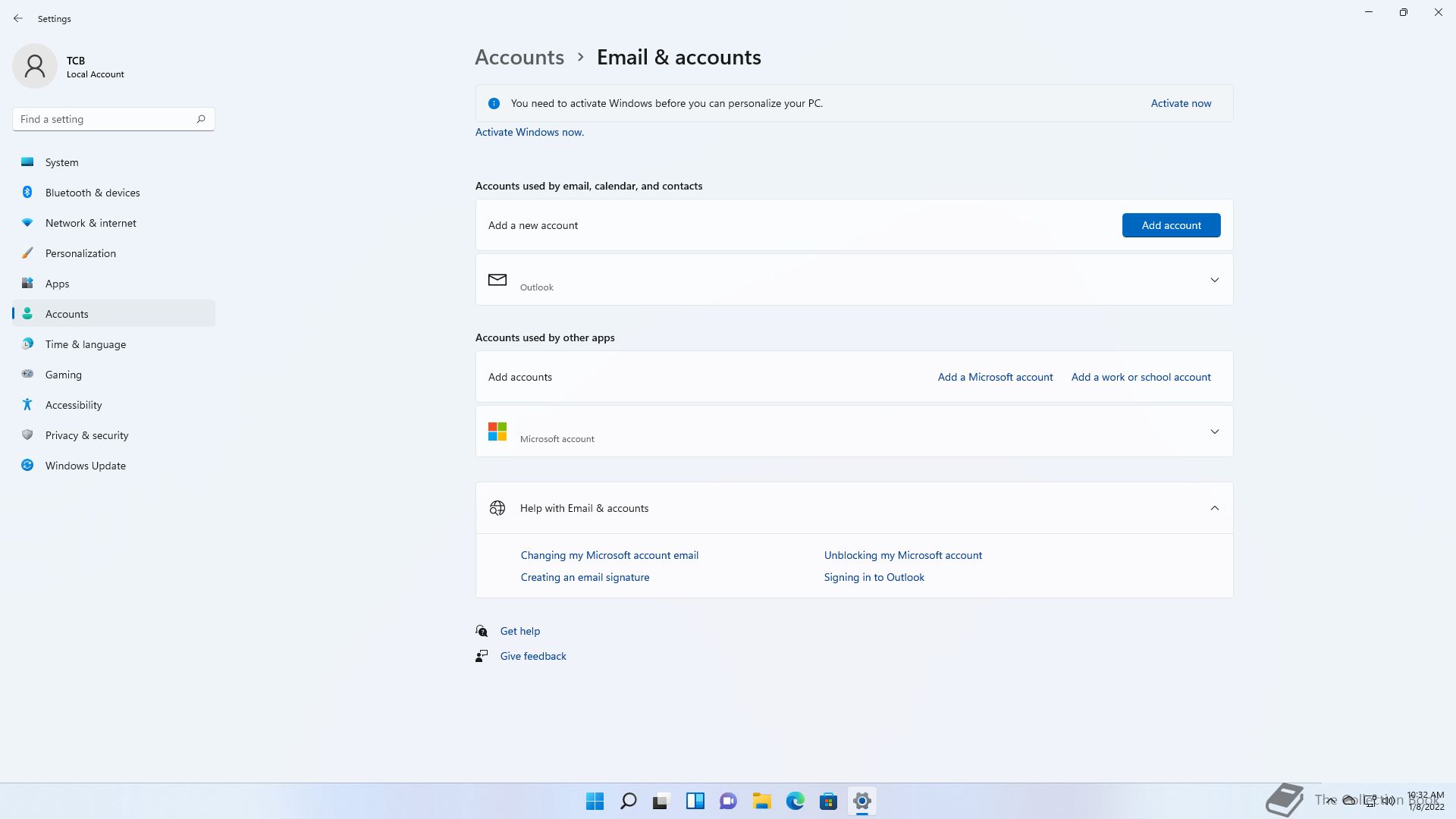This screenshot has height=819, width=1456.
Task: Open Unblocking my Microsoft account link
Action: (902, 555)
